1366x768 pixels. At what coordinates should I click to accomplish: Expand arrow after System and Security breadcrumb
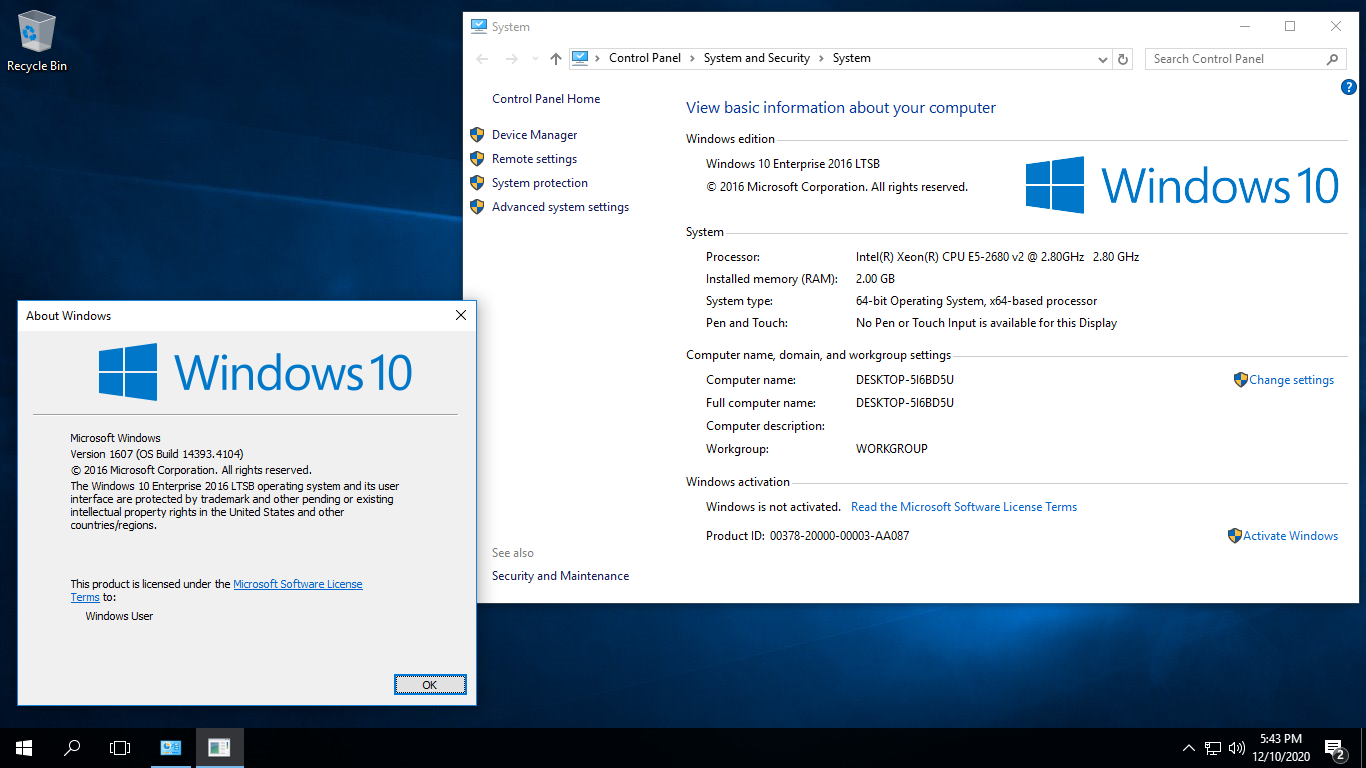(822, 58)
